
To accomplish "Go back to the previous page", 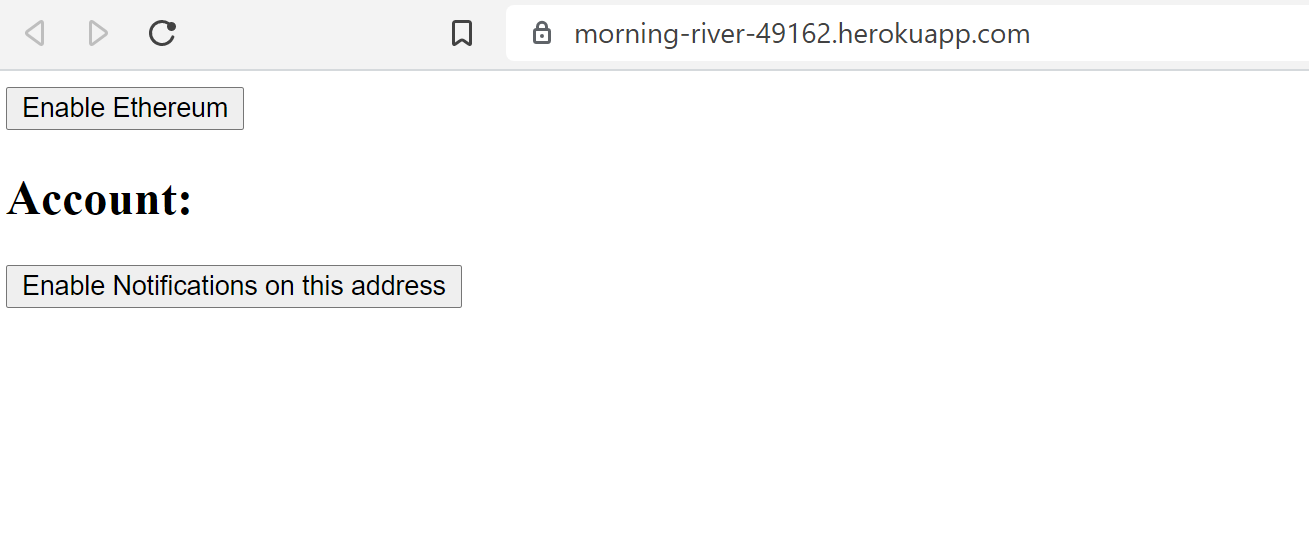I will [35, 34].
